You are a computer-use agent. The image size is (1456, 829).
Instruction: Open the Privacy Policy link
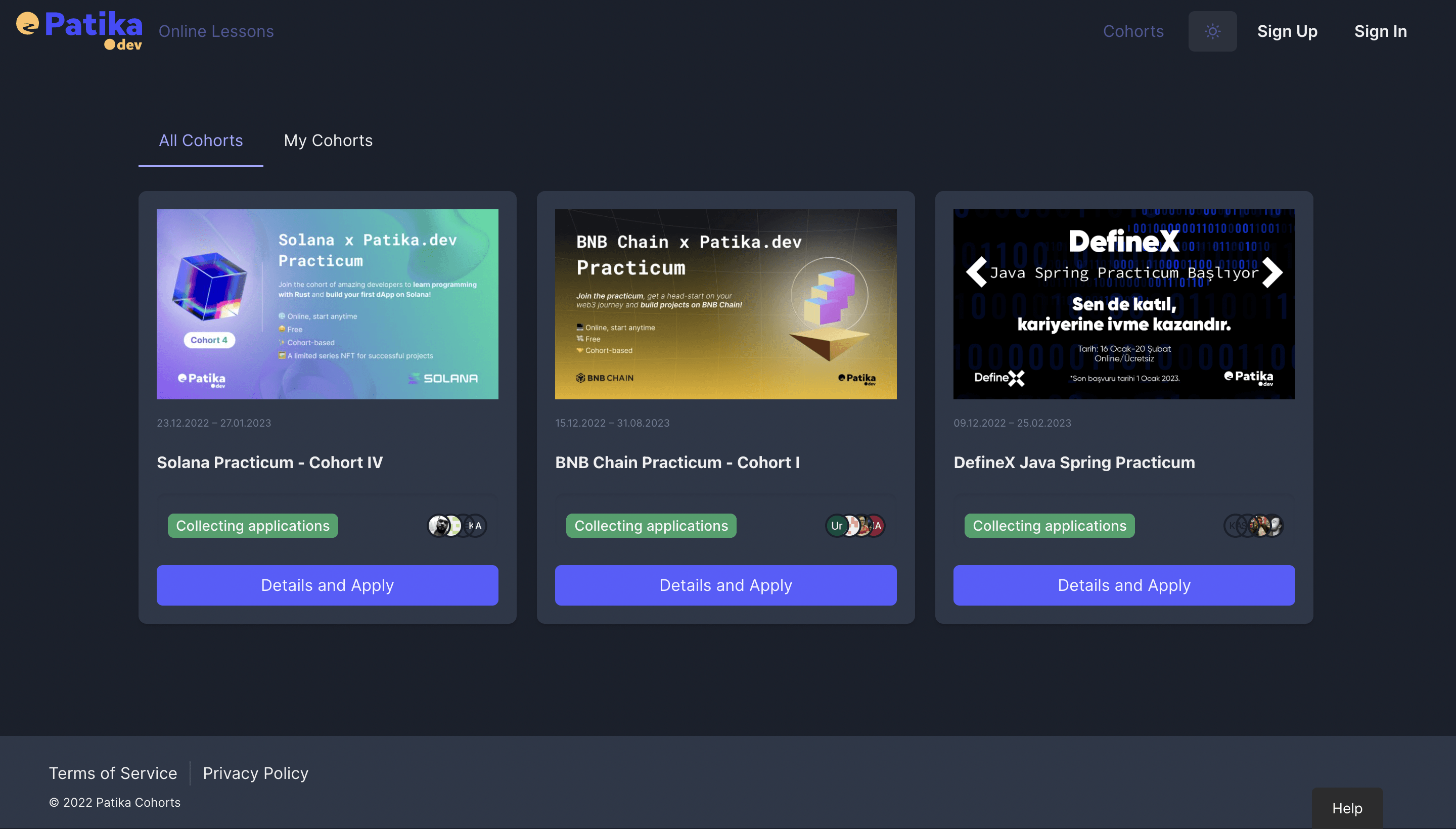coord(255,772)
